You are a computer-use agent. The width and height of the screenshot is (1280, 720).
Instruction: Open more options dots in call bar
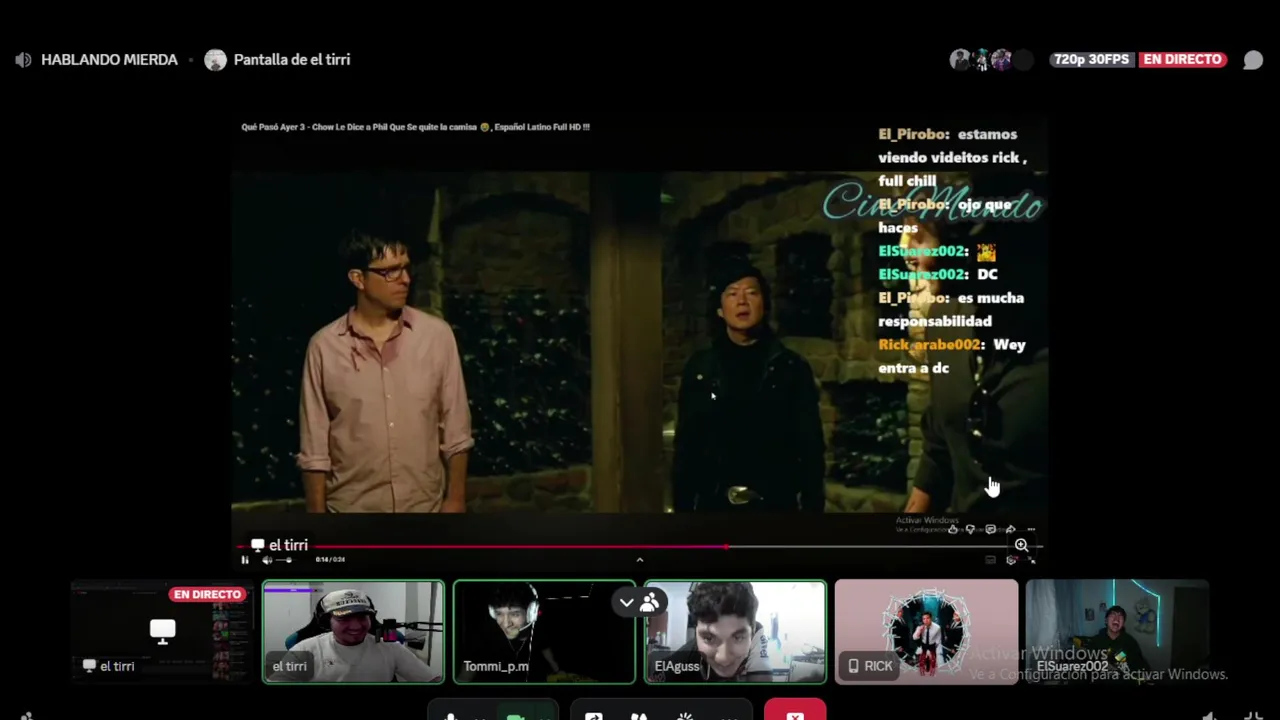(730, 716)
